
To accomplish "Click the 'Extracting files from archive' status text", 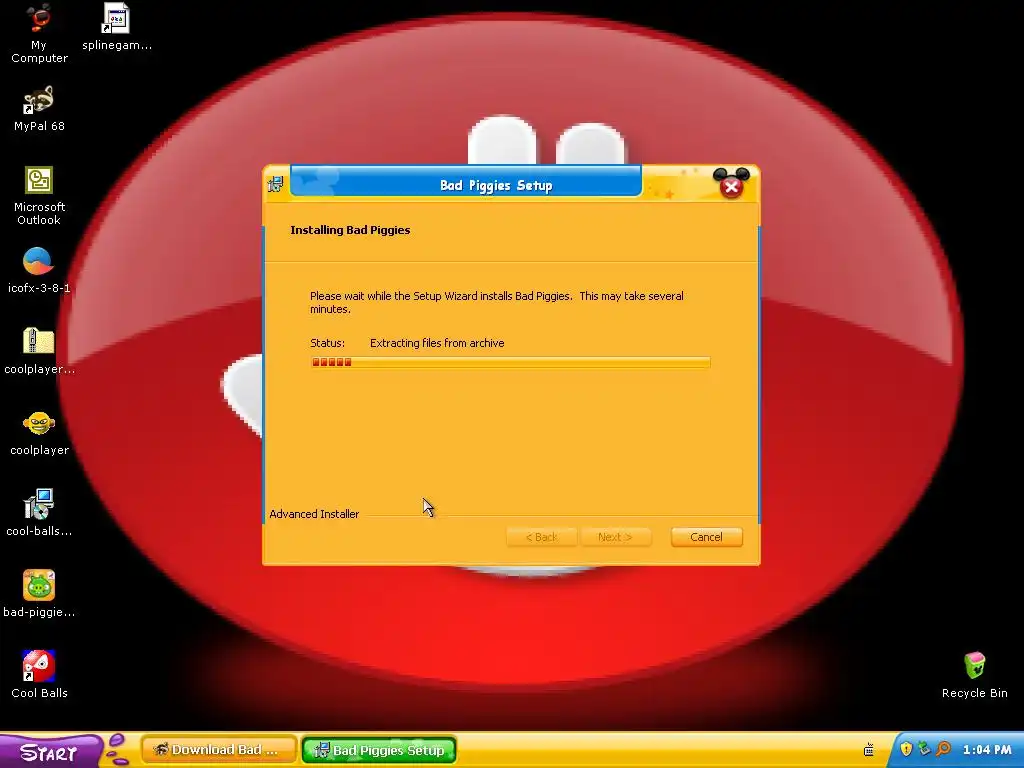I will tap(437, 343).
